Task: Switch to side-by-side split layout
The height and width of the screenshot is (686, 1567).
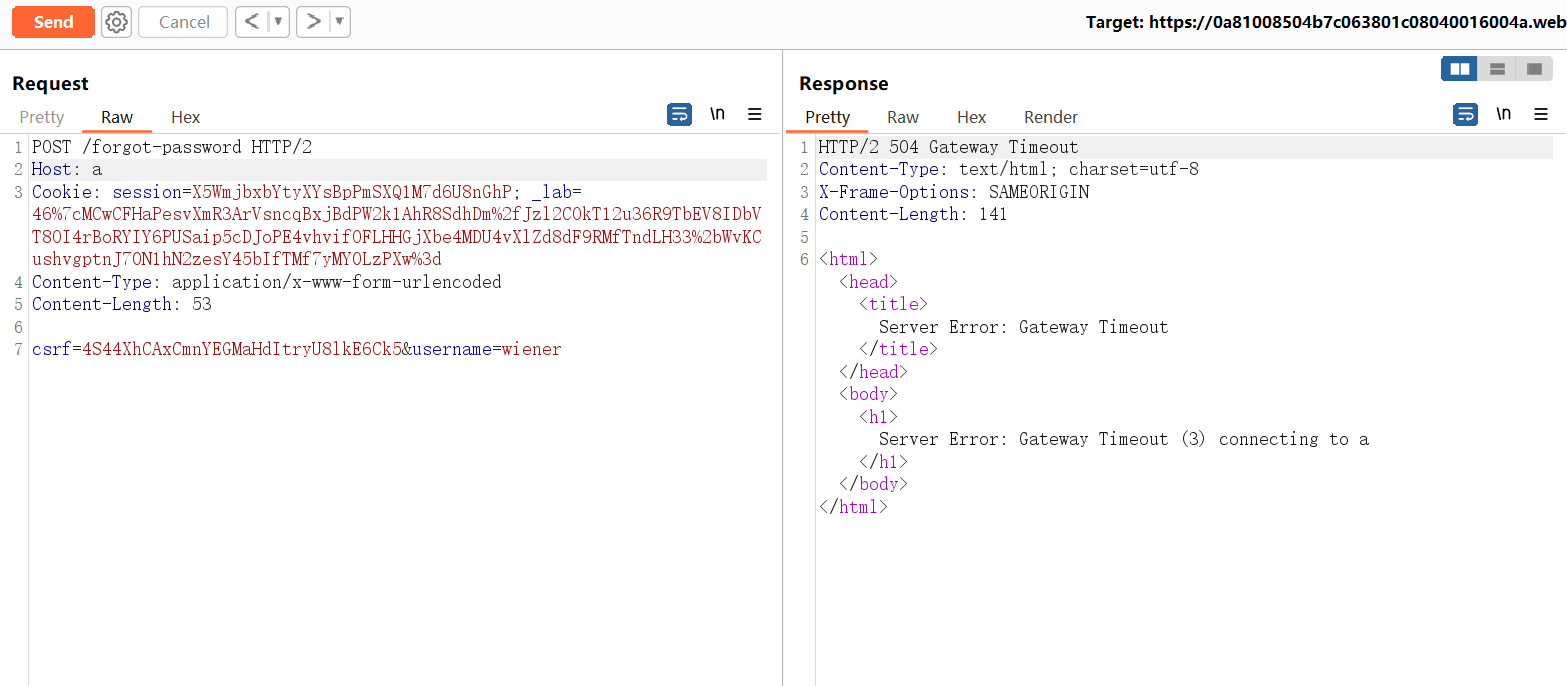Action: [x=1460, y=69]
